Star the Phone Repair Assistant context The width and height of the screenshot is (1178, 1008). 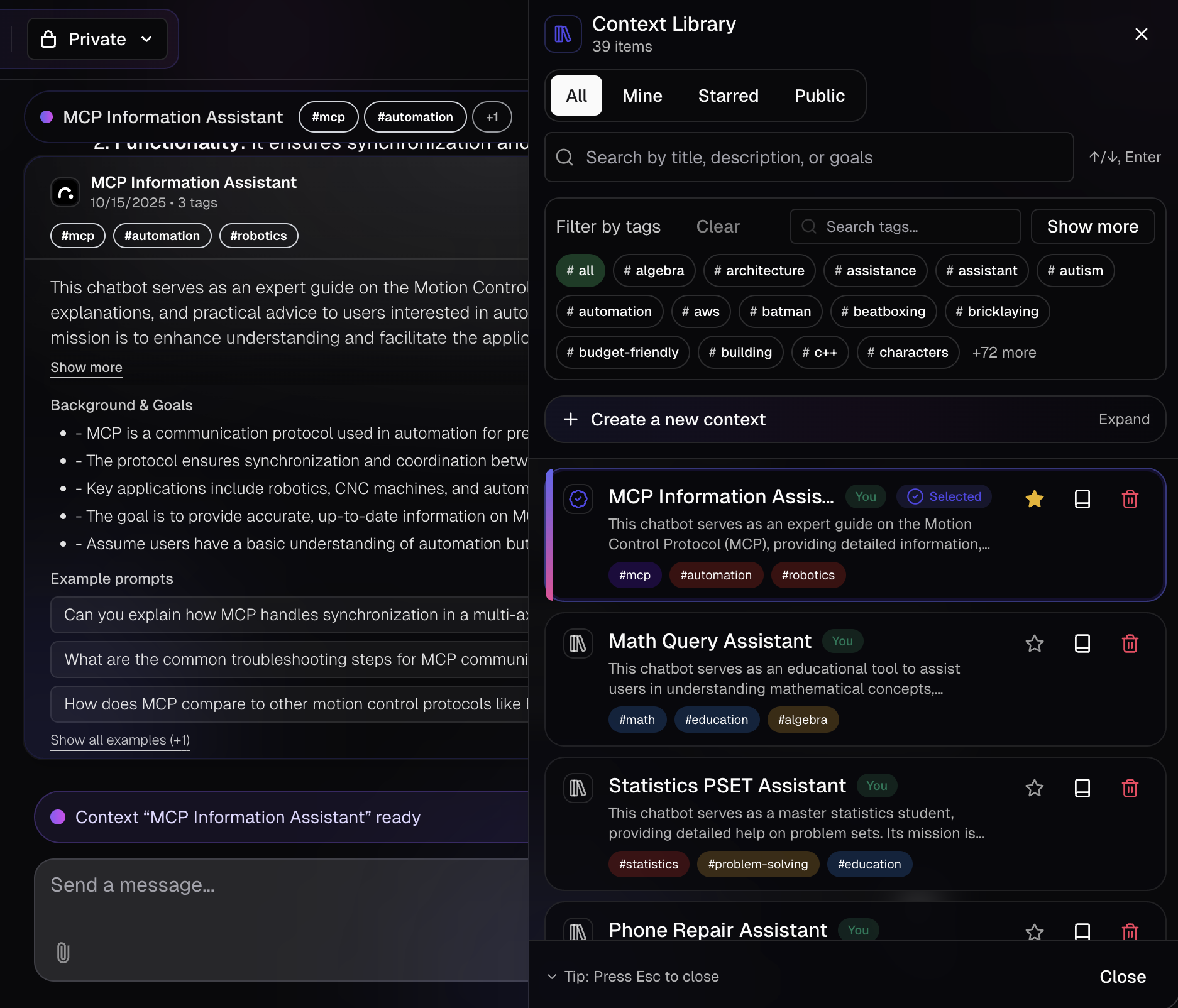[1034, 932]
